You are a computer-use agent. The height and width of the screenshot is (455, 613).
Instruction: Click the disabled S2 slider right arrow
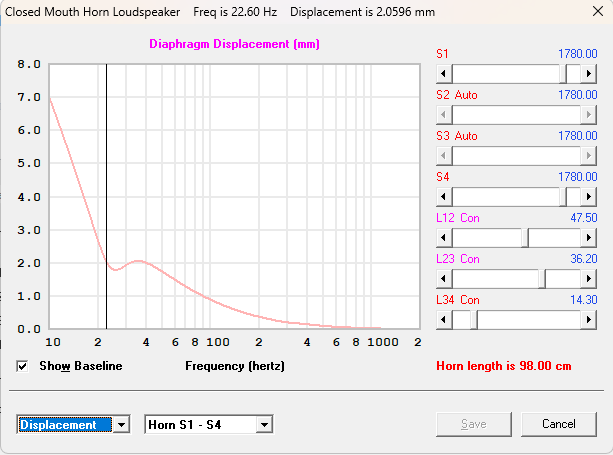tap(588, 115)
